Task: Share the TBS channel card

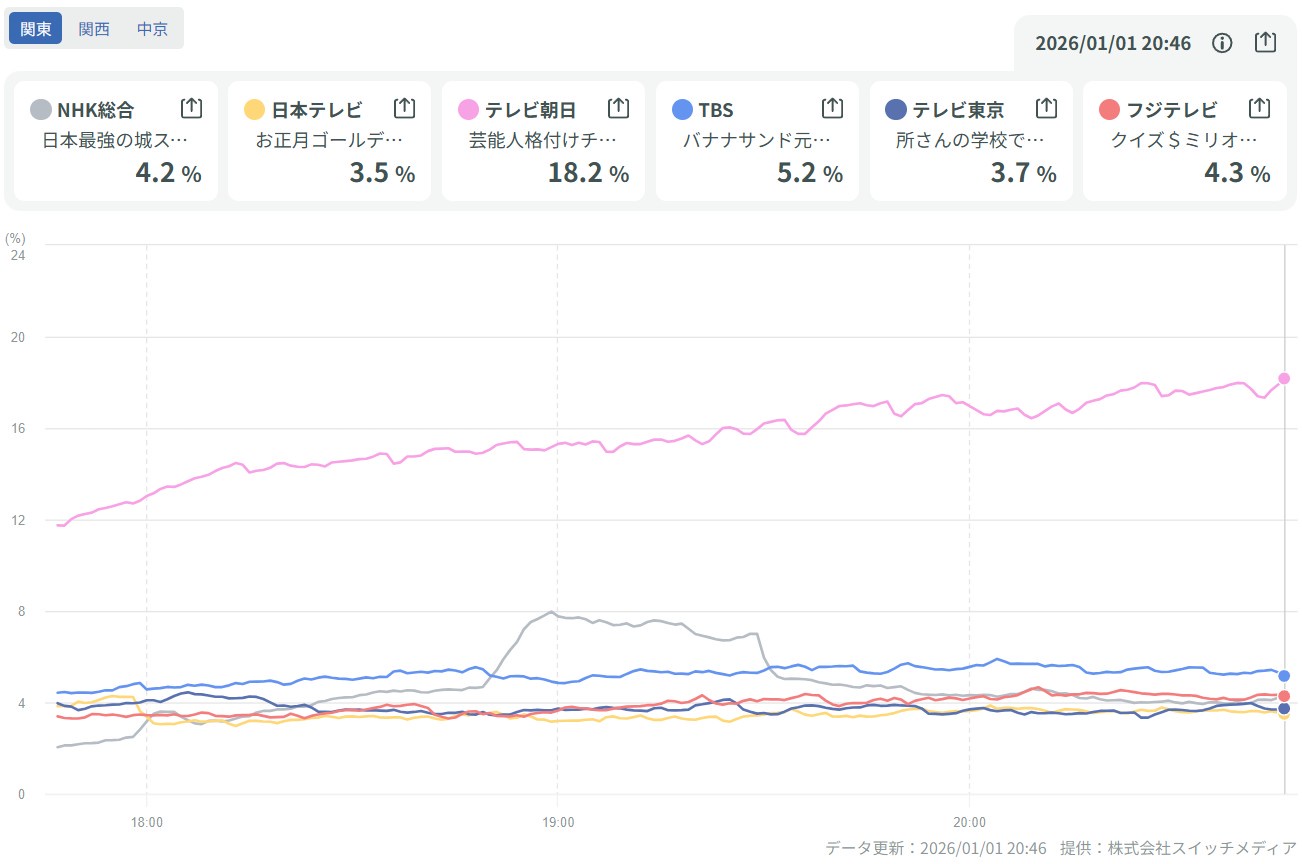Action: pos(832,108)
